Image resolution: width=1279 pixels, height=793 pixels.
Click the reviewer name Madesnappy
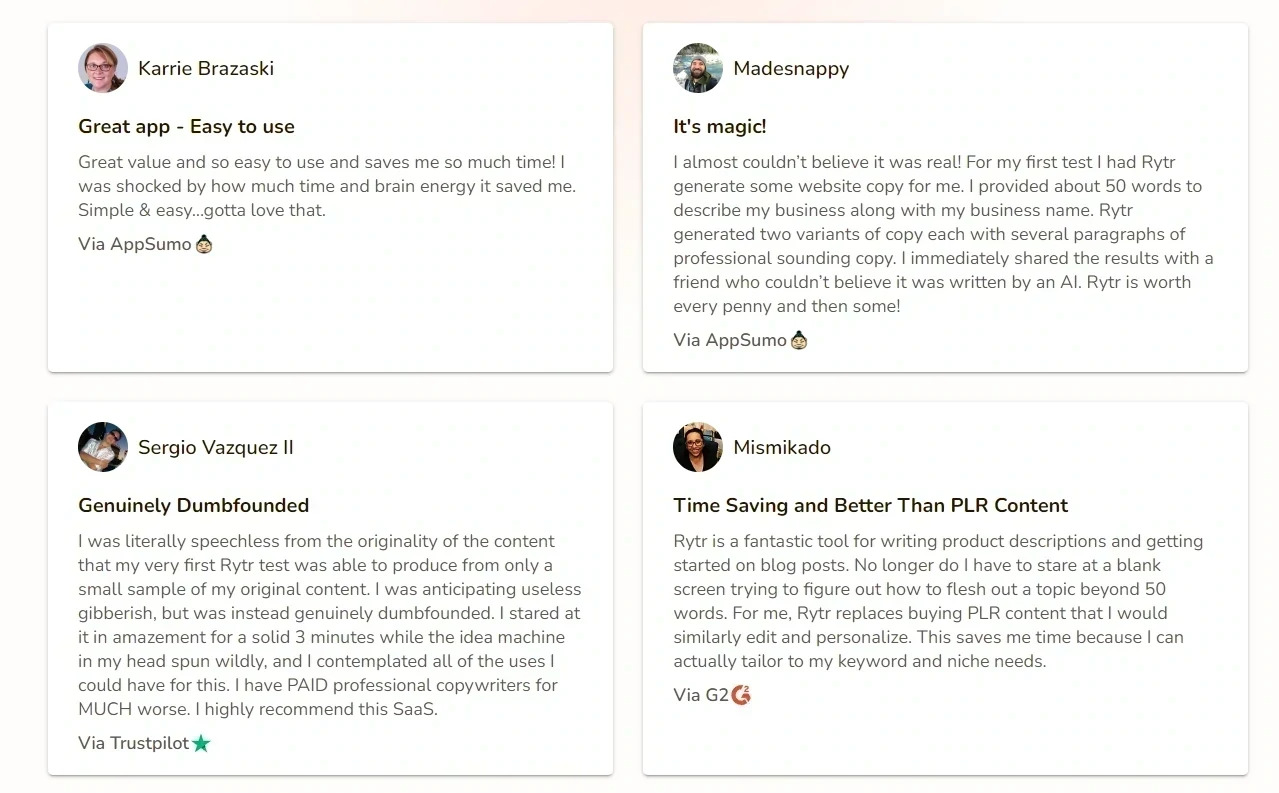tap(791, 68)
